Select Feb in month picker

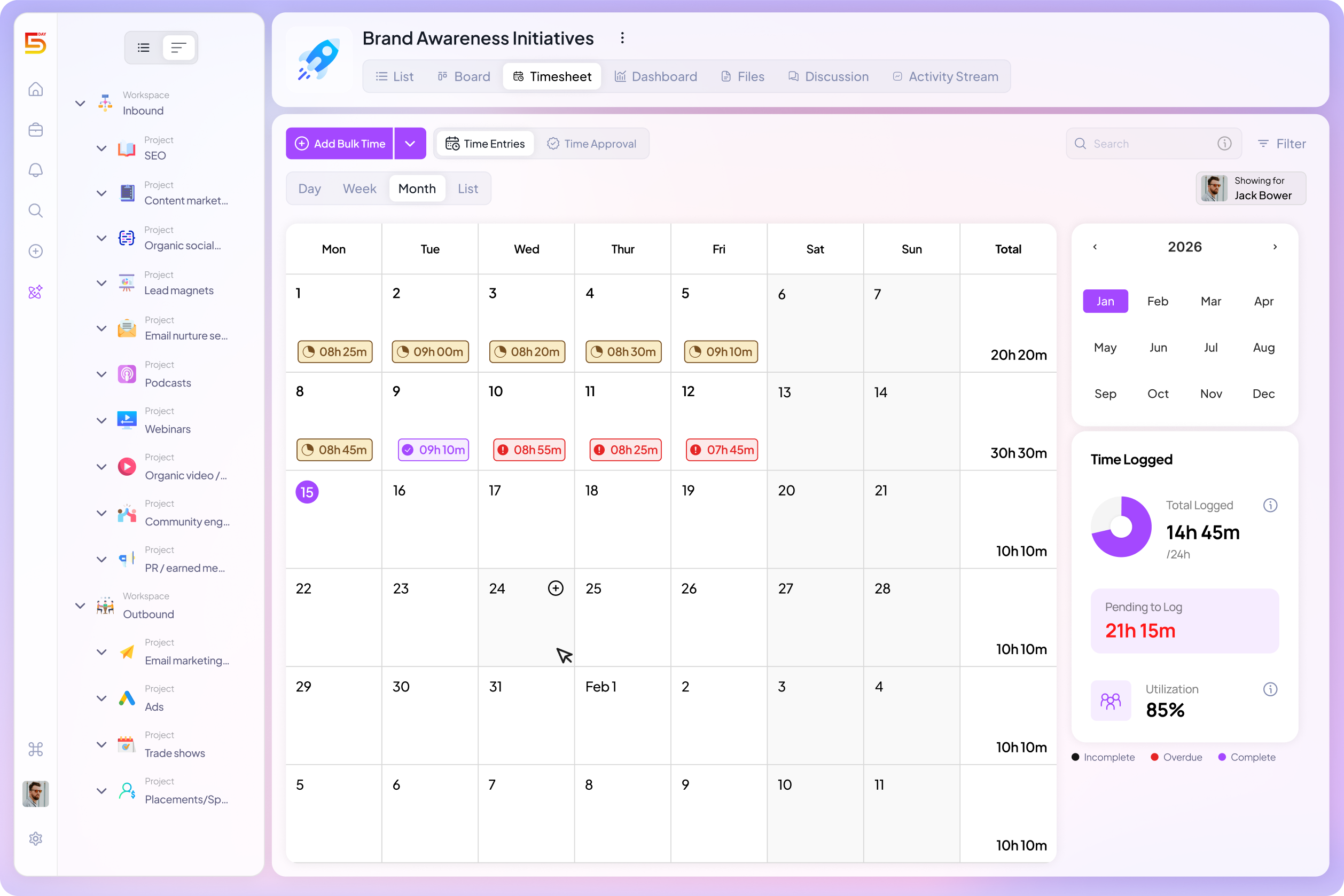point(1158,301)
